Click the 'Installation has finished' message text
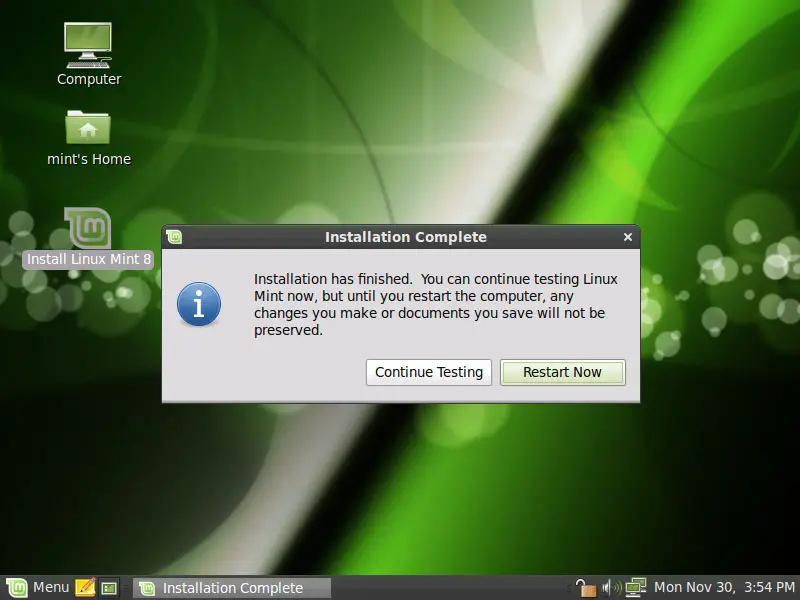Viewport: 800px width, 600px height. point(436,305)
